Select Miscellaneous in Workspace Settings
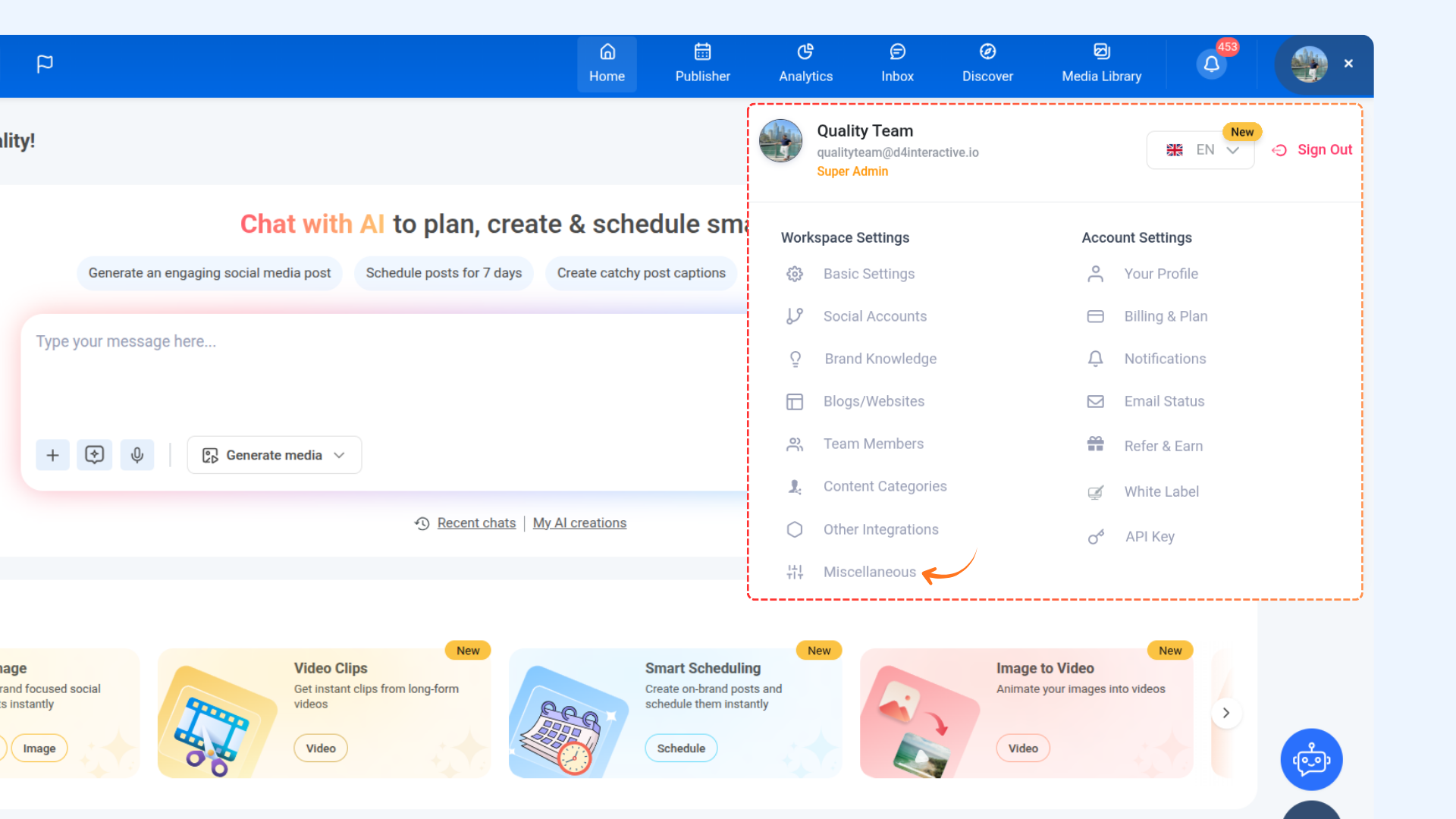This screenshot has width=1456, height=819. click(x=869, y=572)
